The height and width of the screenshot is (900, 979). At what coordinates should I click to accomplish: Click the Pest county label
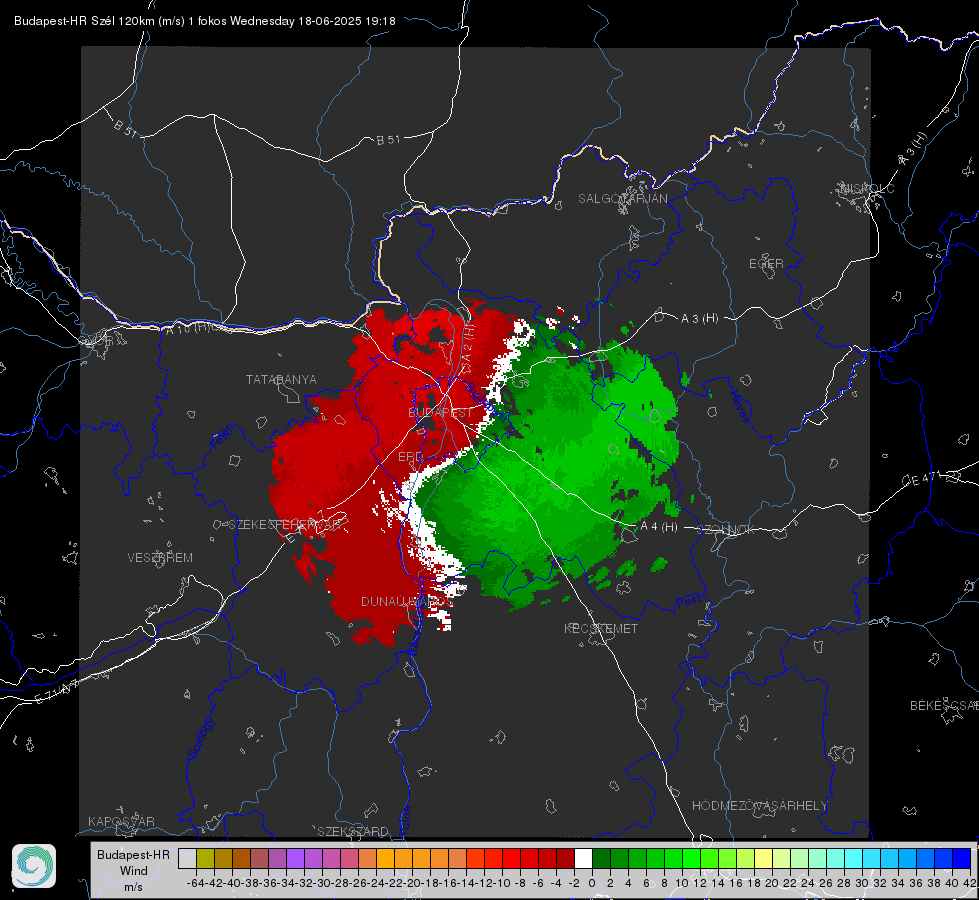(x=689, y=602)
